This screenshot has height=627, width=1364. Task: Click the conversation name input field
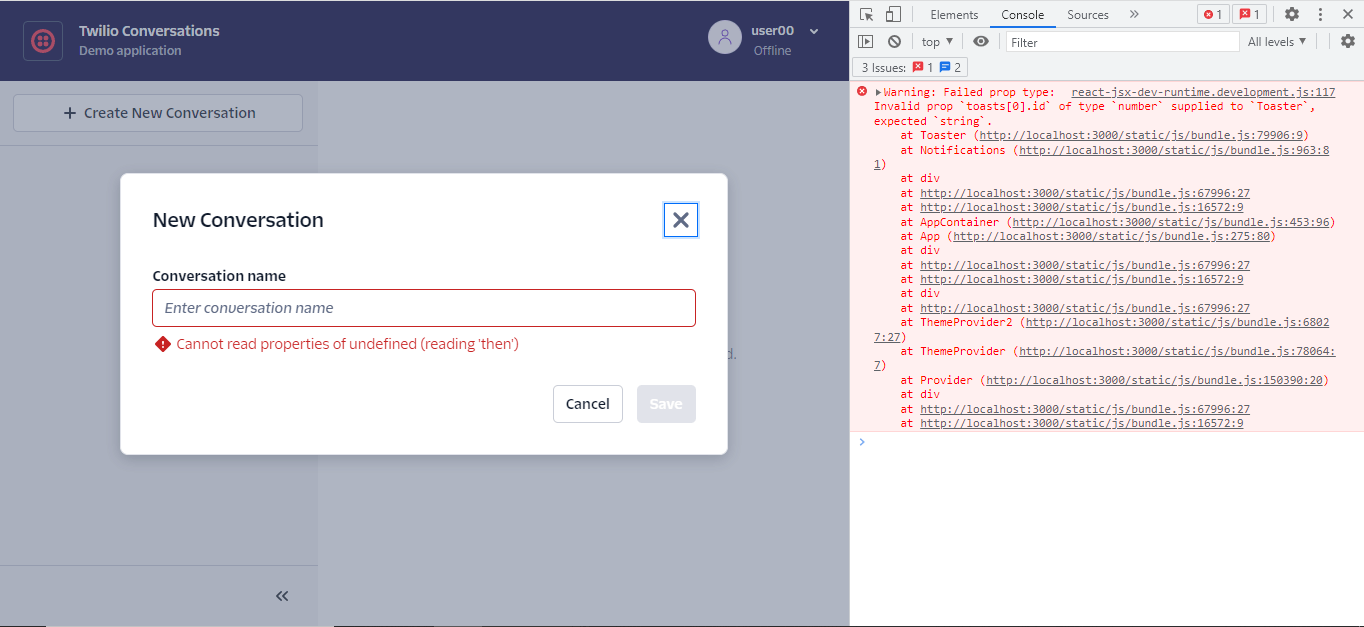tap(423, 308)
